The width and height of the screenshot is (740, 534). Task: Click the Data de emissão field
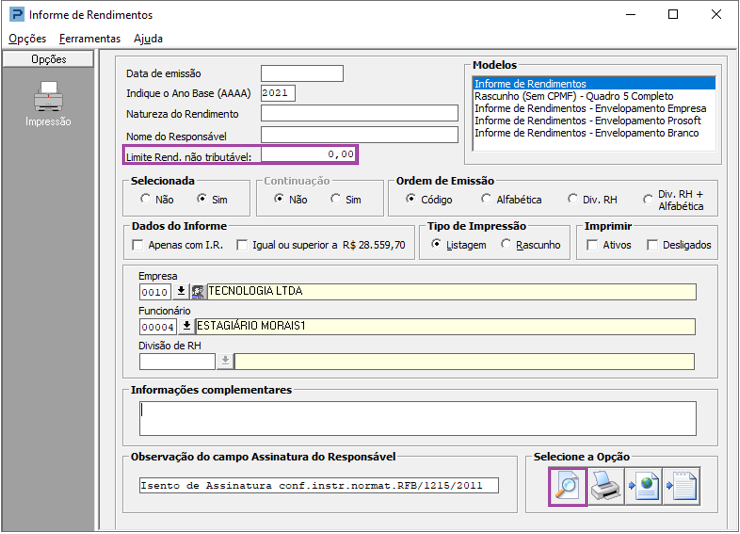pyautogui.click(x=302, y=74)
